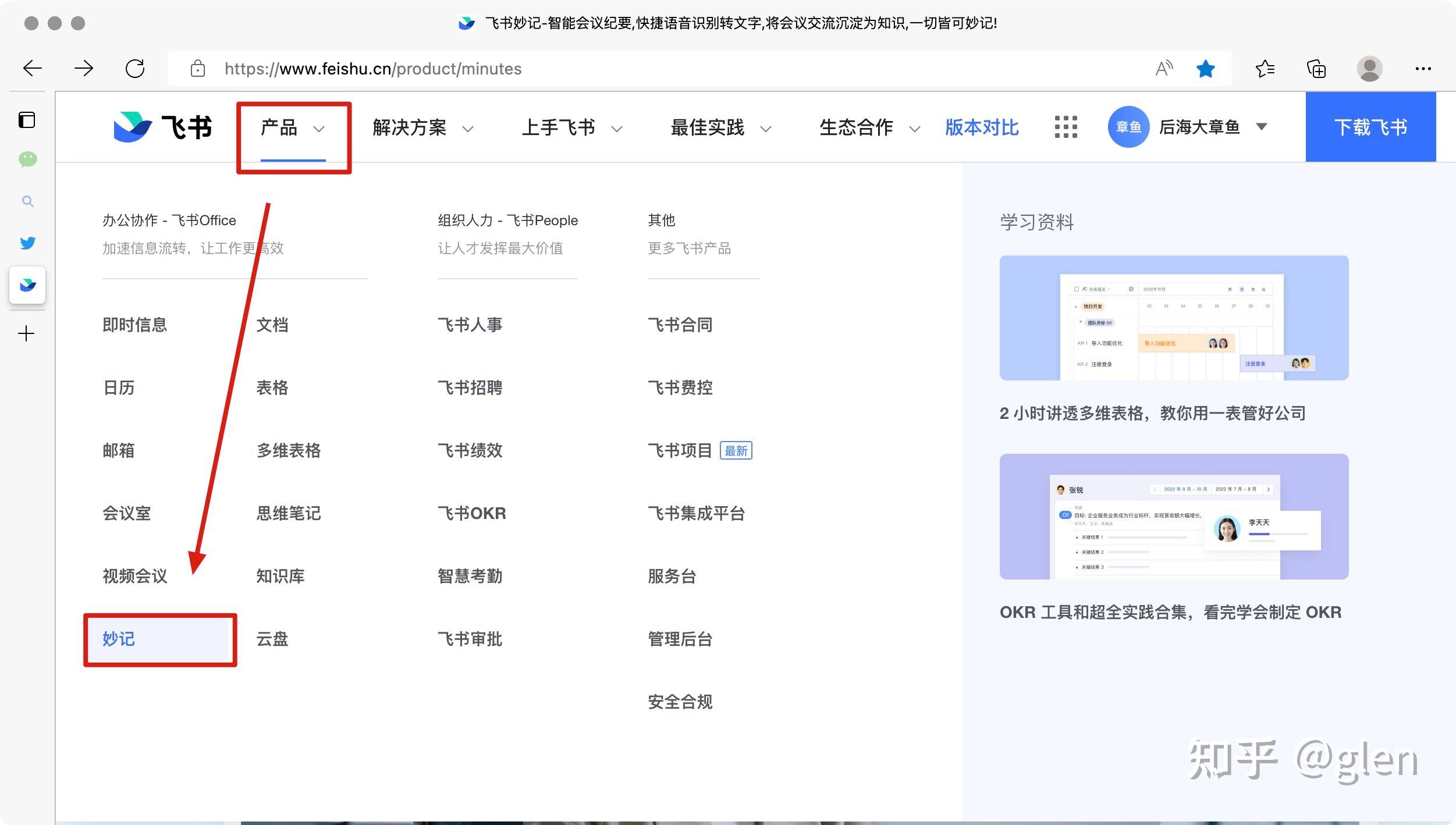Open 表格 product page
1456x825 pixels.
coord(272,387)
